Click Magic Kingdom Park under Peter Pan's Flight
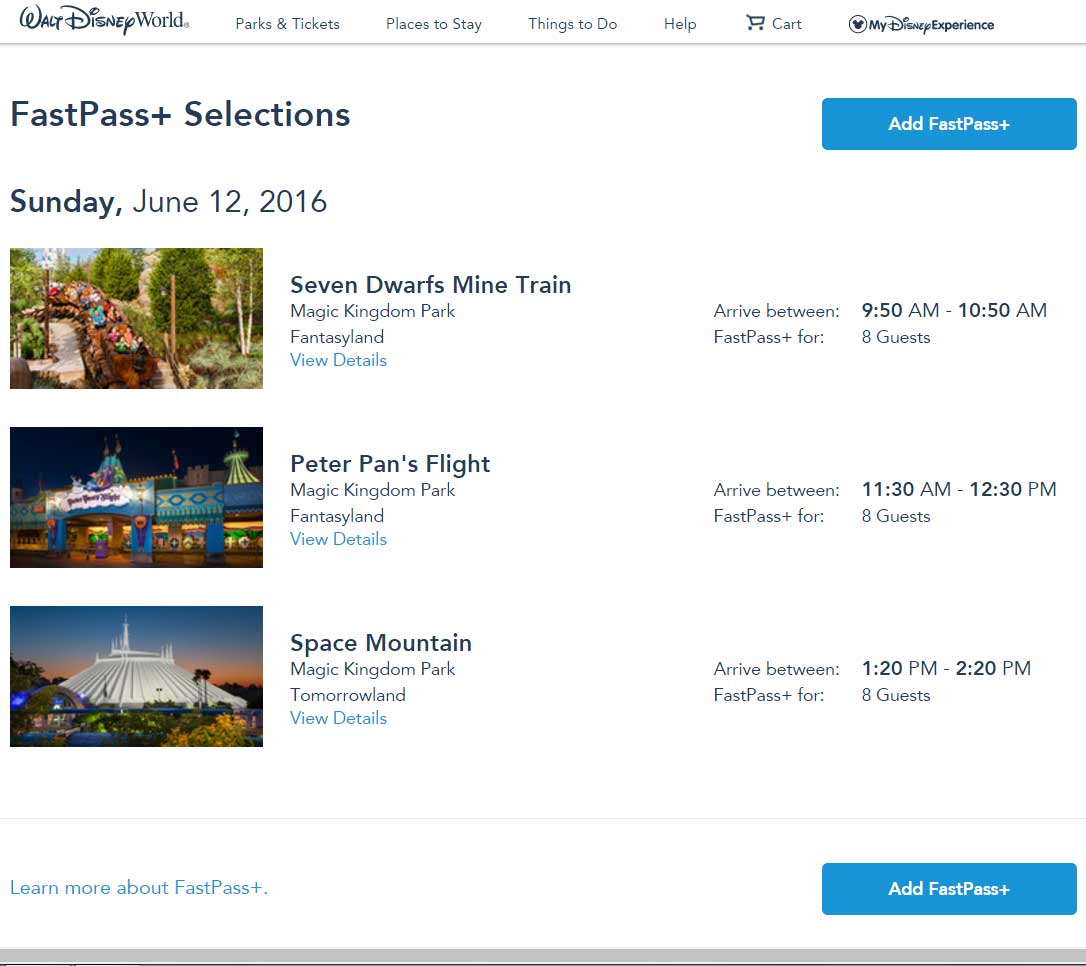The image size is (1086, 966). [x=373, y=490]
